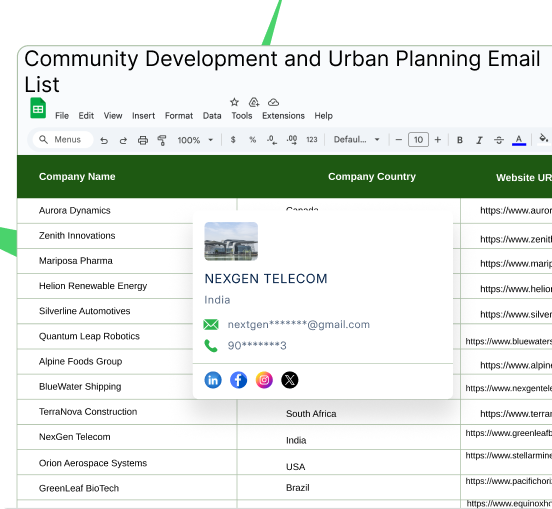Image resolution: width=552 pixels, height=509 pixels.
Task: Open the Default font dropdown
Action: pyautogui.click(x=357, y=140)
